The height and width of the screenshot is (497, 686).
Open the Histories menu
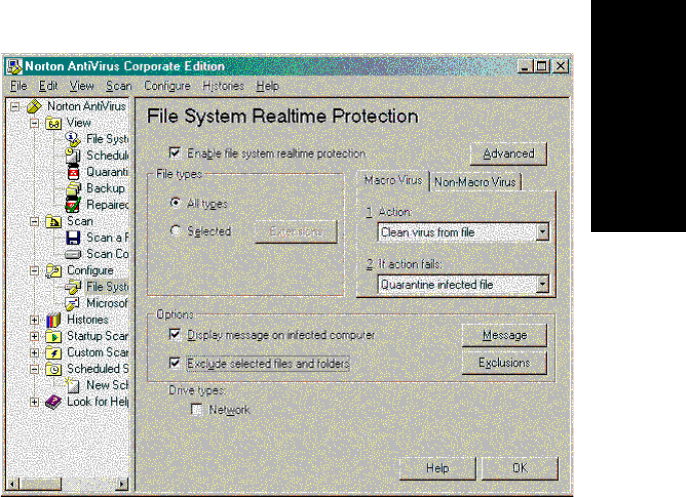tap(223, 86)
